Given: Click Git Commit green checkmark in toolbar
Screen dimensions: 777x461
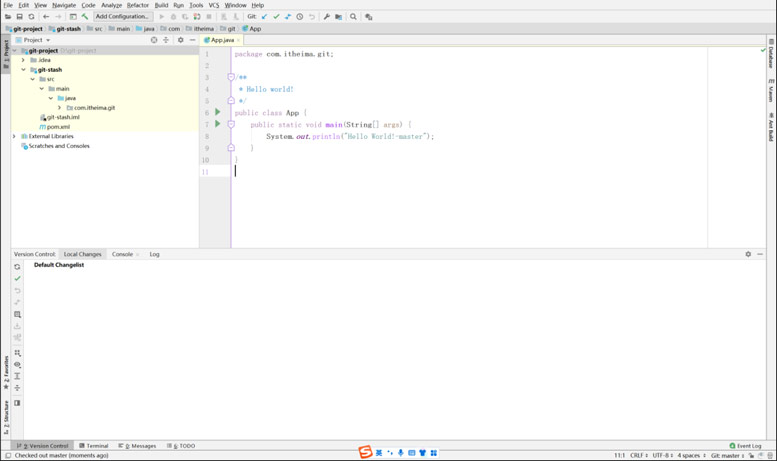Looking at the screenshot, I should [x=276, y=17].
